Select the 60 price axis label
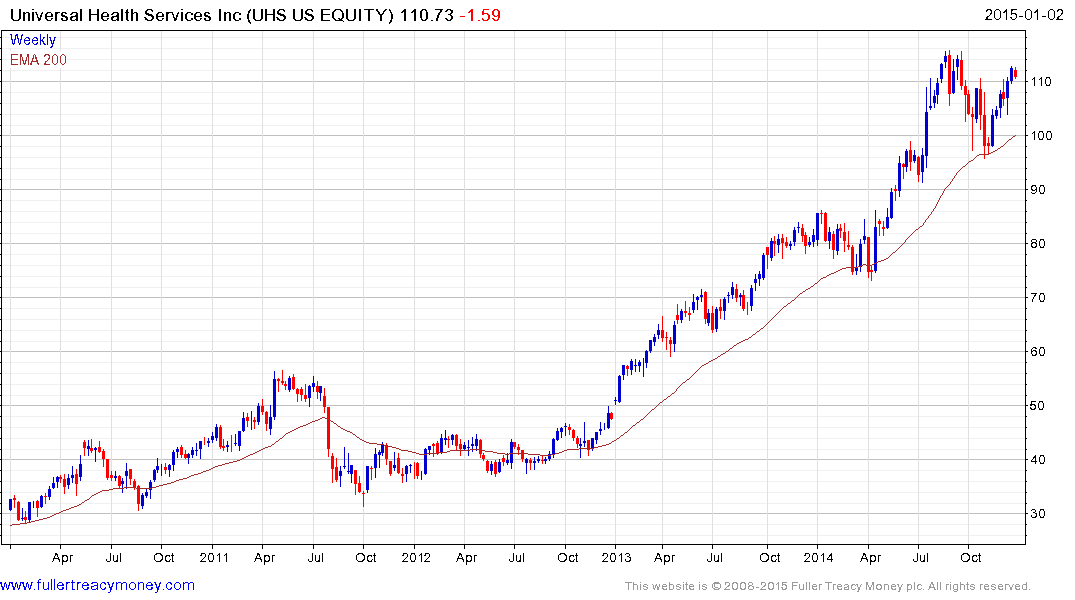1075x600 pixels. pos(1038,352)
